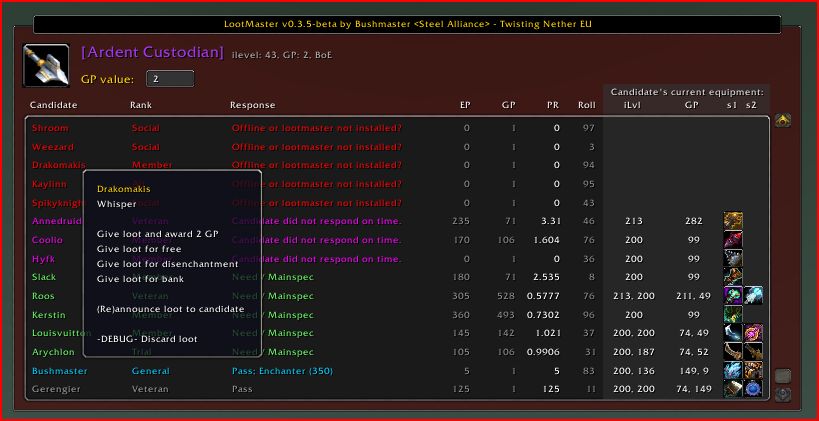Viewport: 819px width, 421px height.
Task: Click scroll-down arrow of candidate list
Action: tap(783, 394)
